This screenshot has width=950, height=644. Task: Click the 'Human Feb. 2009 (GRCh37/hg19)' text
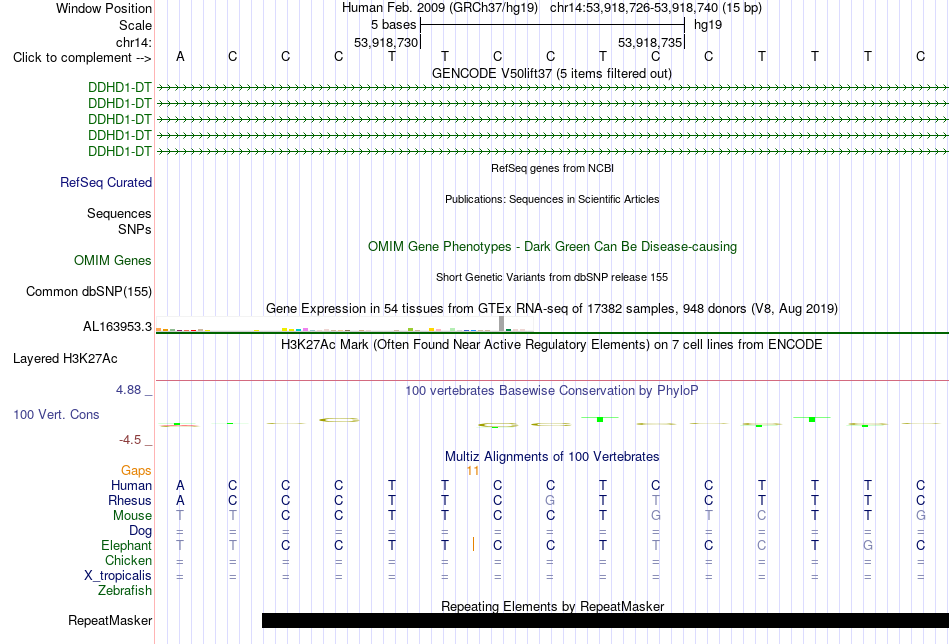440,8
